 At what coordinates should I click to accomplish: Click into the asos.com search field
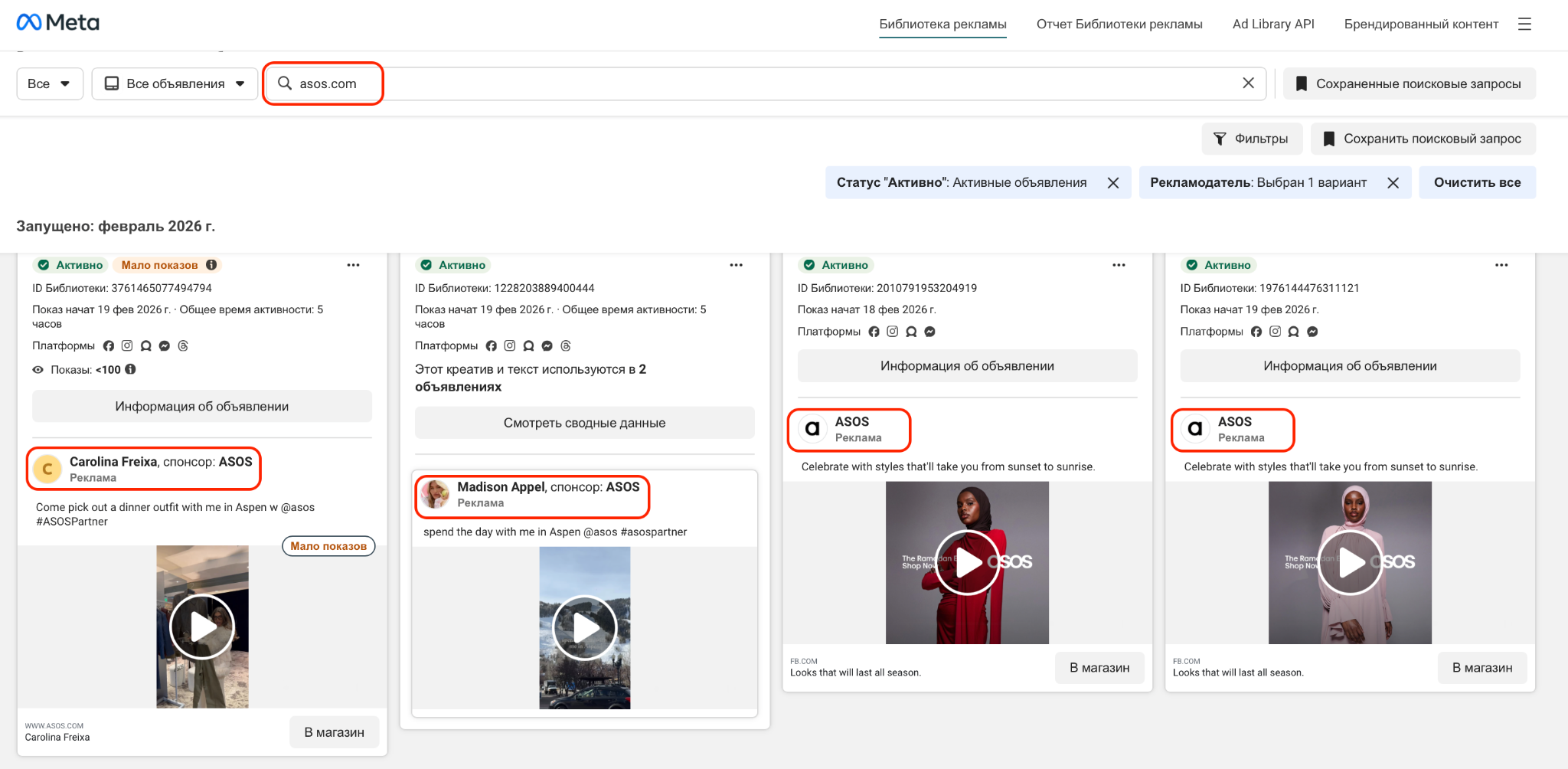click(x=689, y=83)
